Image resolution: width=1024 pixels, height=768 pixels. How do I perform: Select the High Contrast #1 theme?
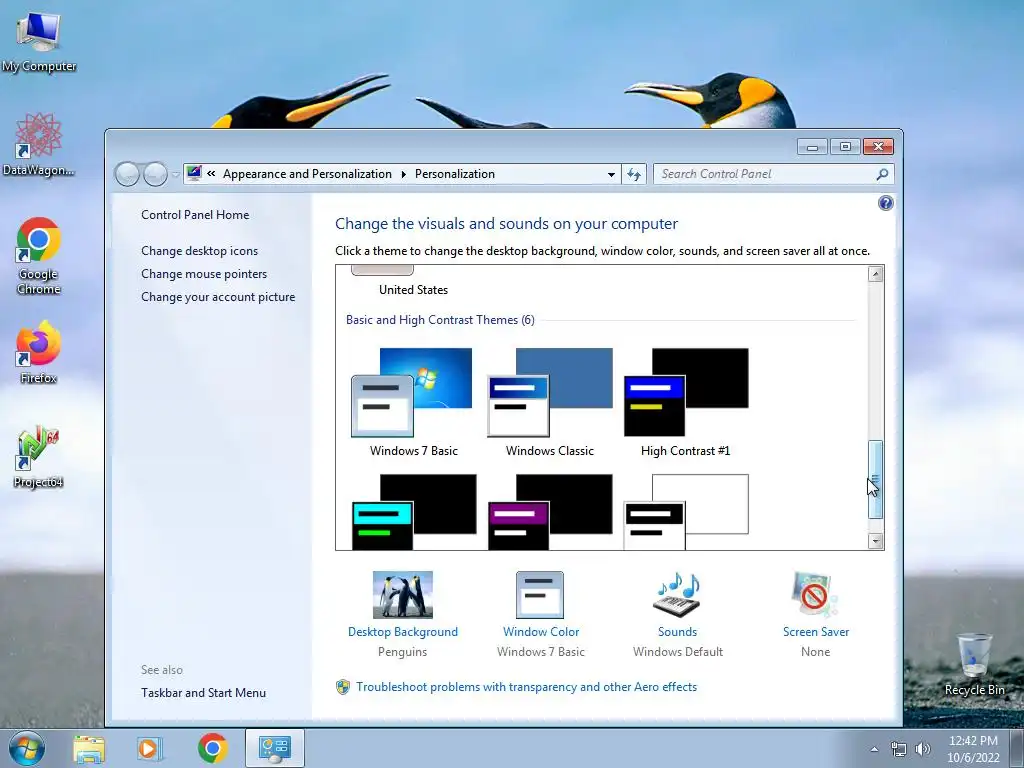point(686,402)
